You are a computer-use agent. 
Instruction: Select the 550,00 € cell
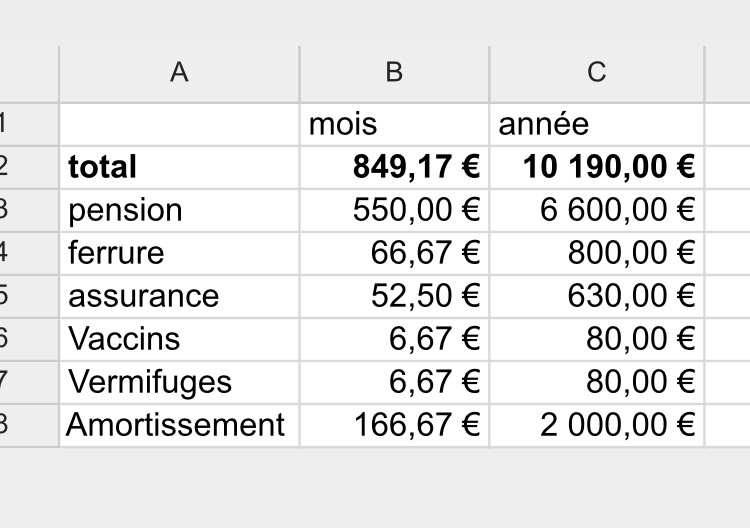point(394,210)
